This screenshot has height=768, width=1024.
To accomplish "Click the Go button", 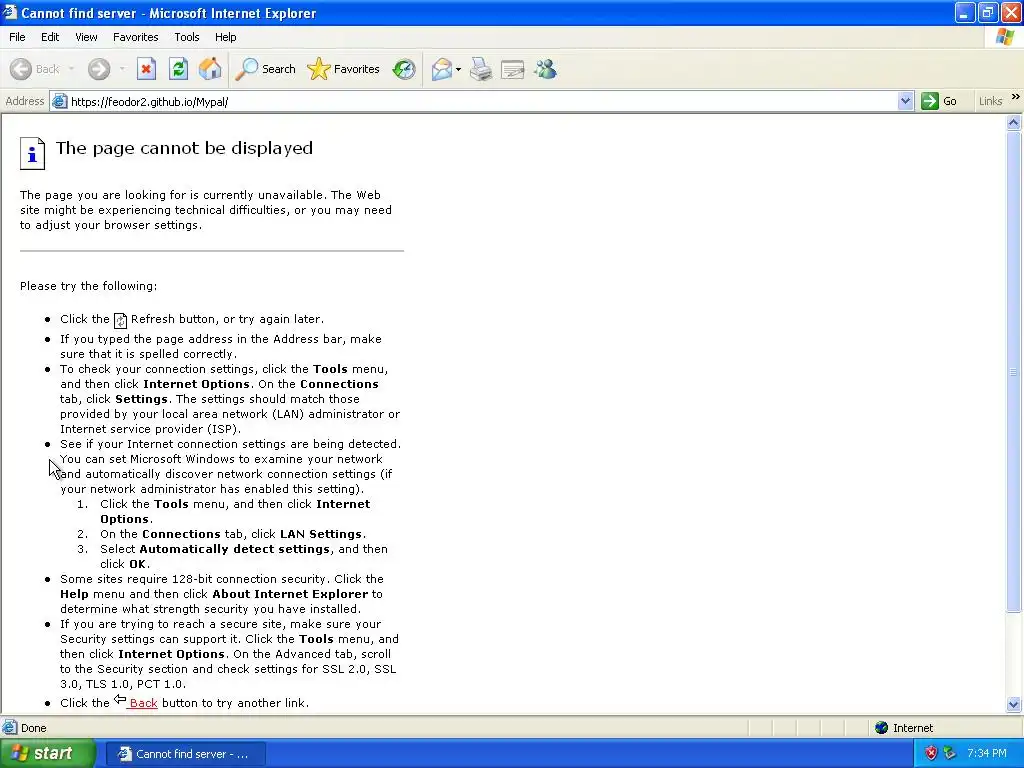I will click(939, 101).
